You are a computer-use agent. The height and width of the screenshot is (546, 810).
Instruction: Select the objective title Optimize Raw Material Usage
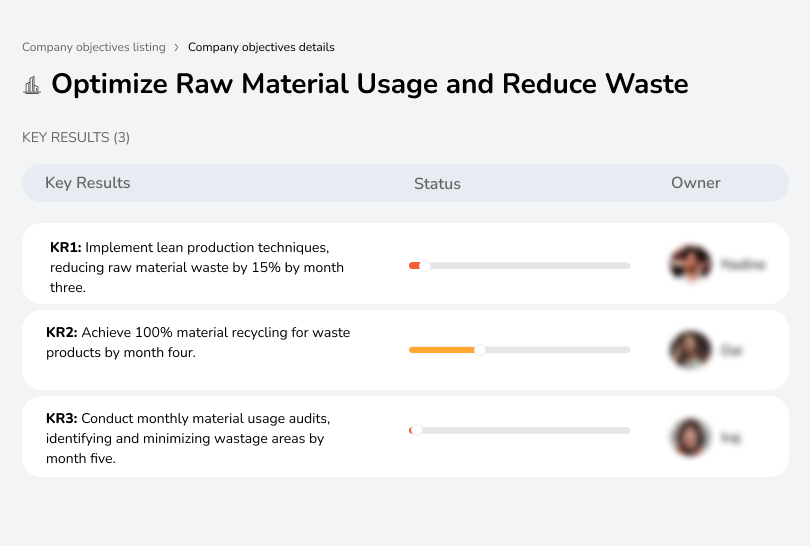[370, 84]
